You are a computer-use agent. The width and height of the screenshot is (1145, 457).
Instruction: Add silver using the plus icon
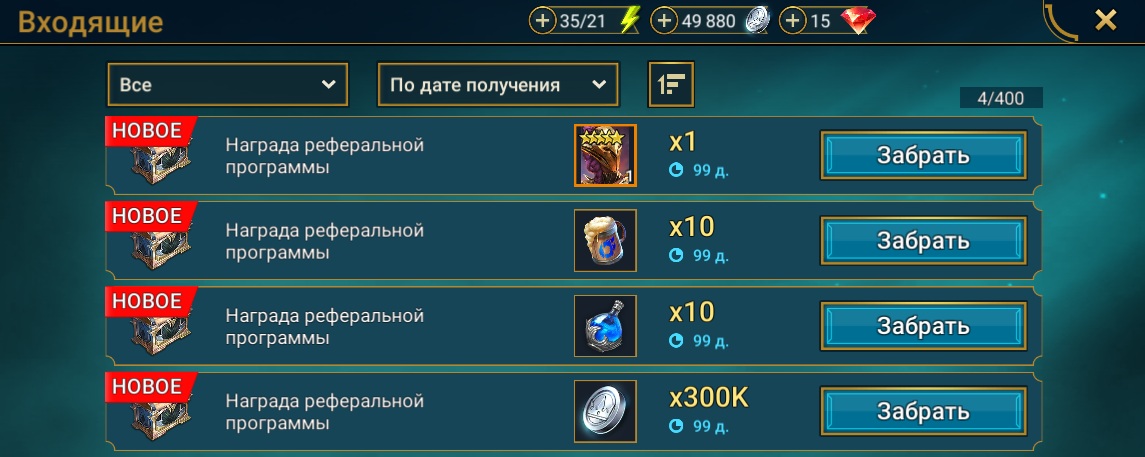point(663,21)
